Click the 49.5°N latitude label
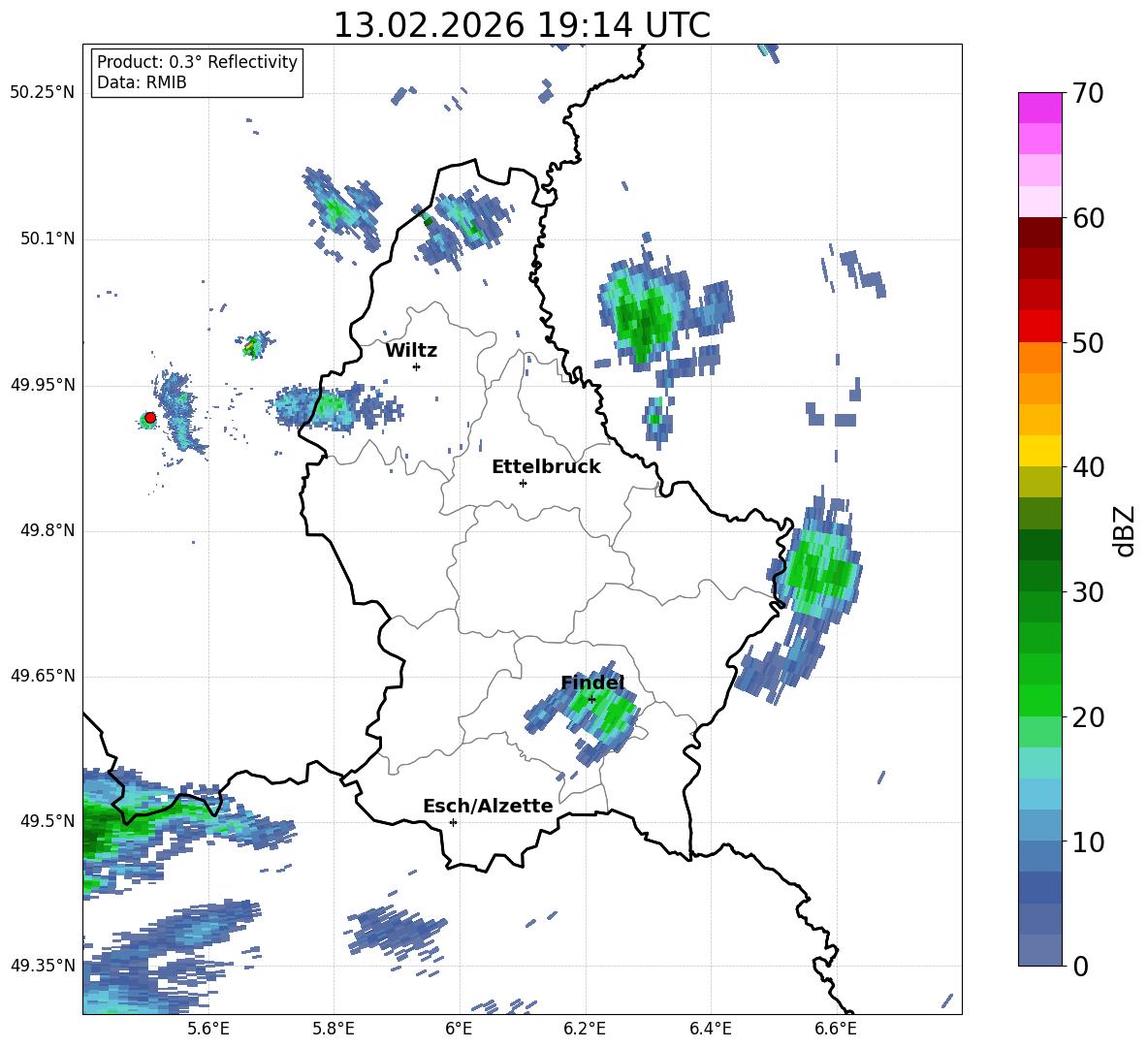The height and width of the screenshot is (1048, 1148). pyautogui.click(x=48, y=821)
